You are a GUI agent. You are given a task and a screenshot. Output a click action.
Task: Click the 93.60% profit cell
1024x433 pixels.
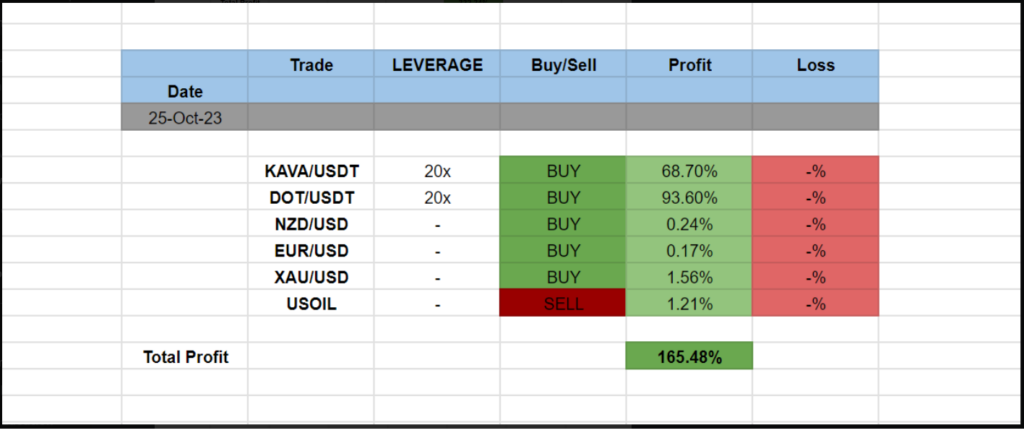coord(688,198)
